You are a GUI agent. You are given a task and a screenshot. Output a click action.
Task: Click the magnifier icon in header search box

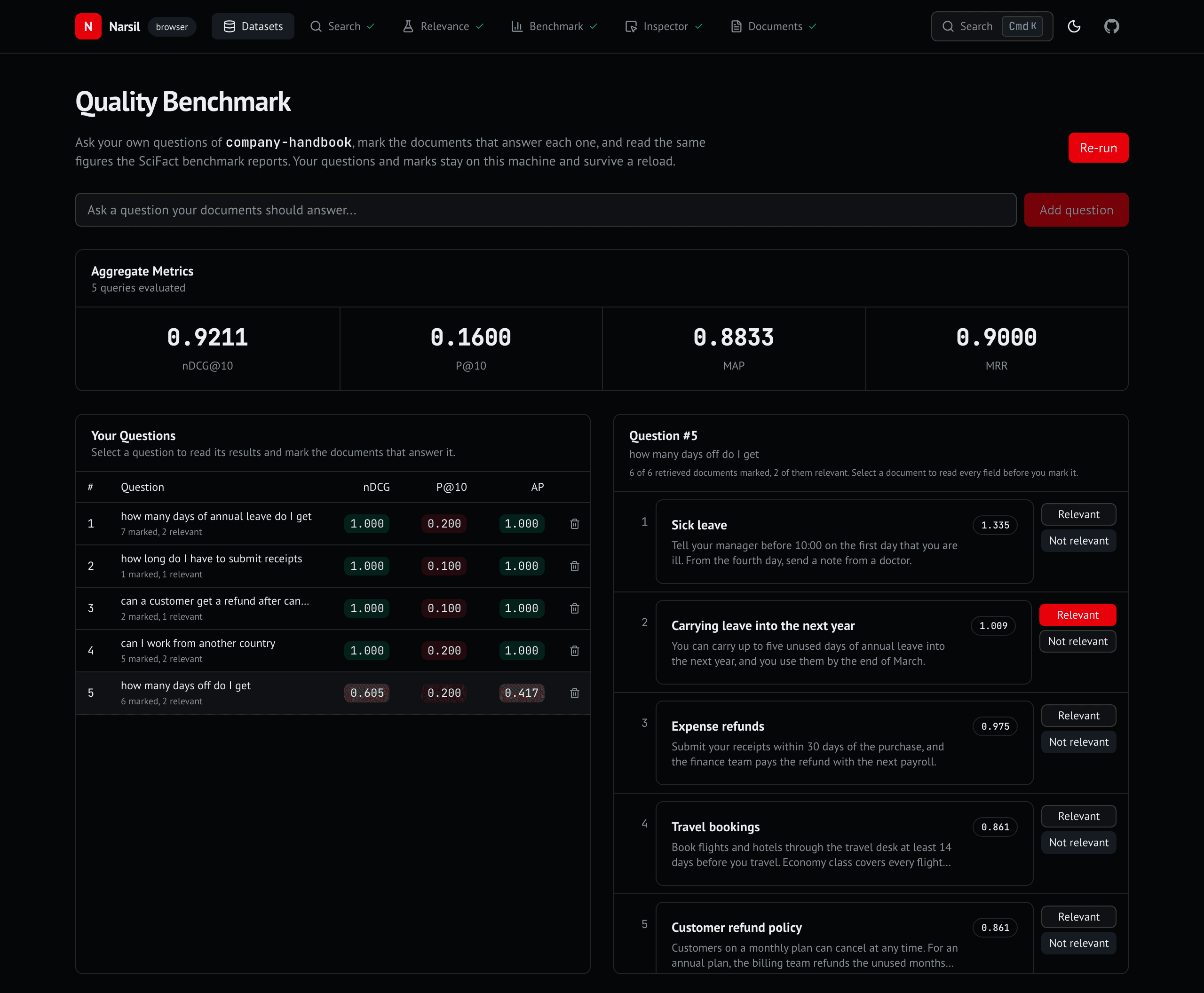click(948, 26)
